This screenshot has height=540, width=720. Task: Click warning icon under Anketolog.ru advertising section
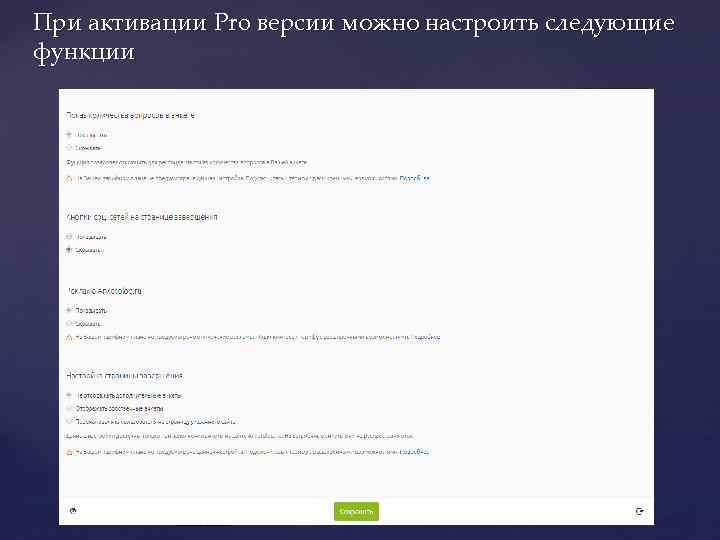69,338
